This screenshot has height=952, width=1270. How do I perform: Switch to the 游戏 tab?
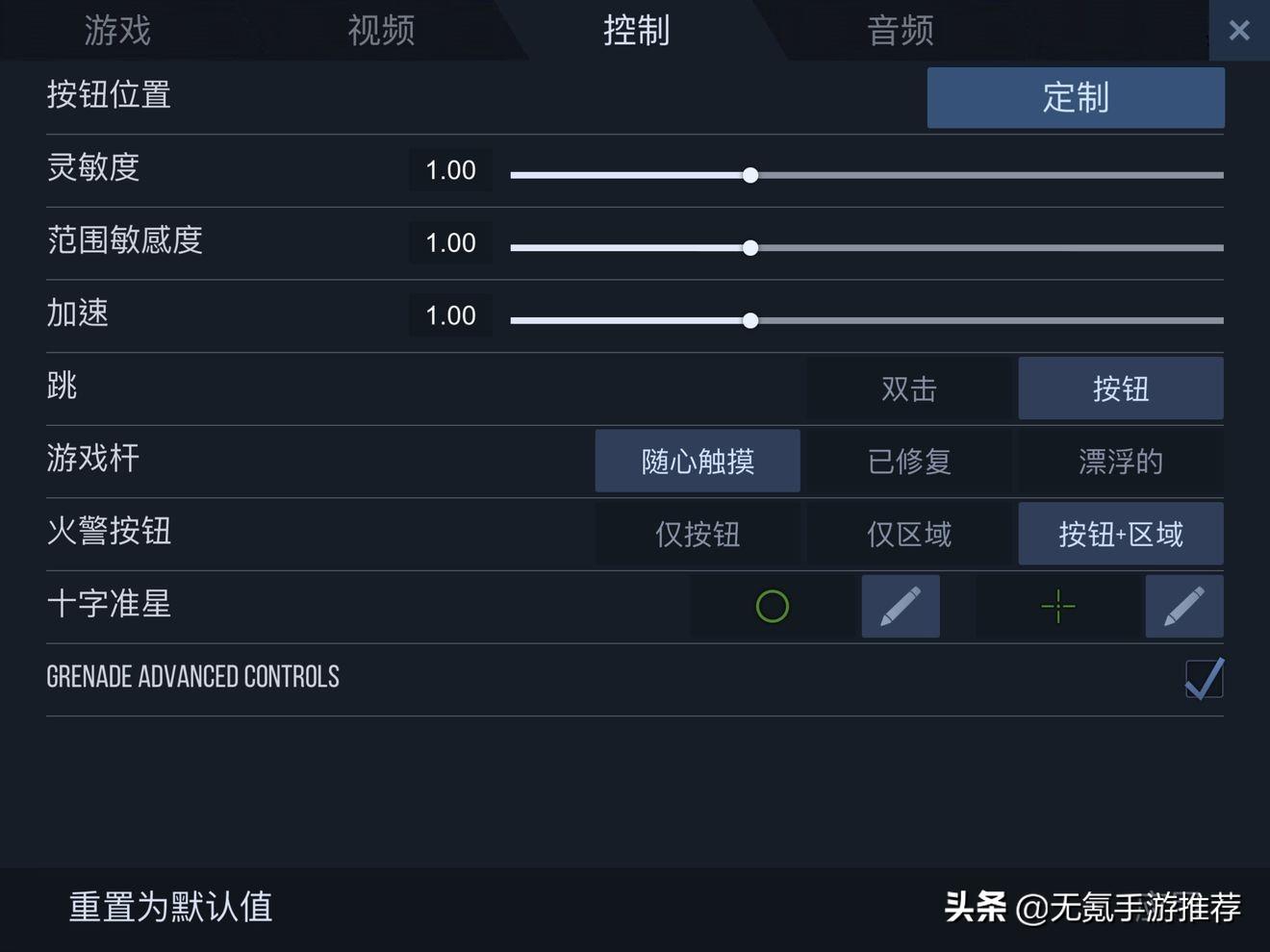pyautogui.click(x=117, y=31)
